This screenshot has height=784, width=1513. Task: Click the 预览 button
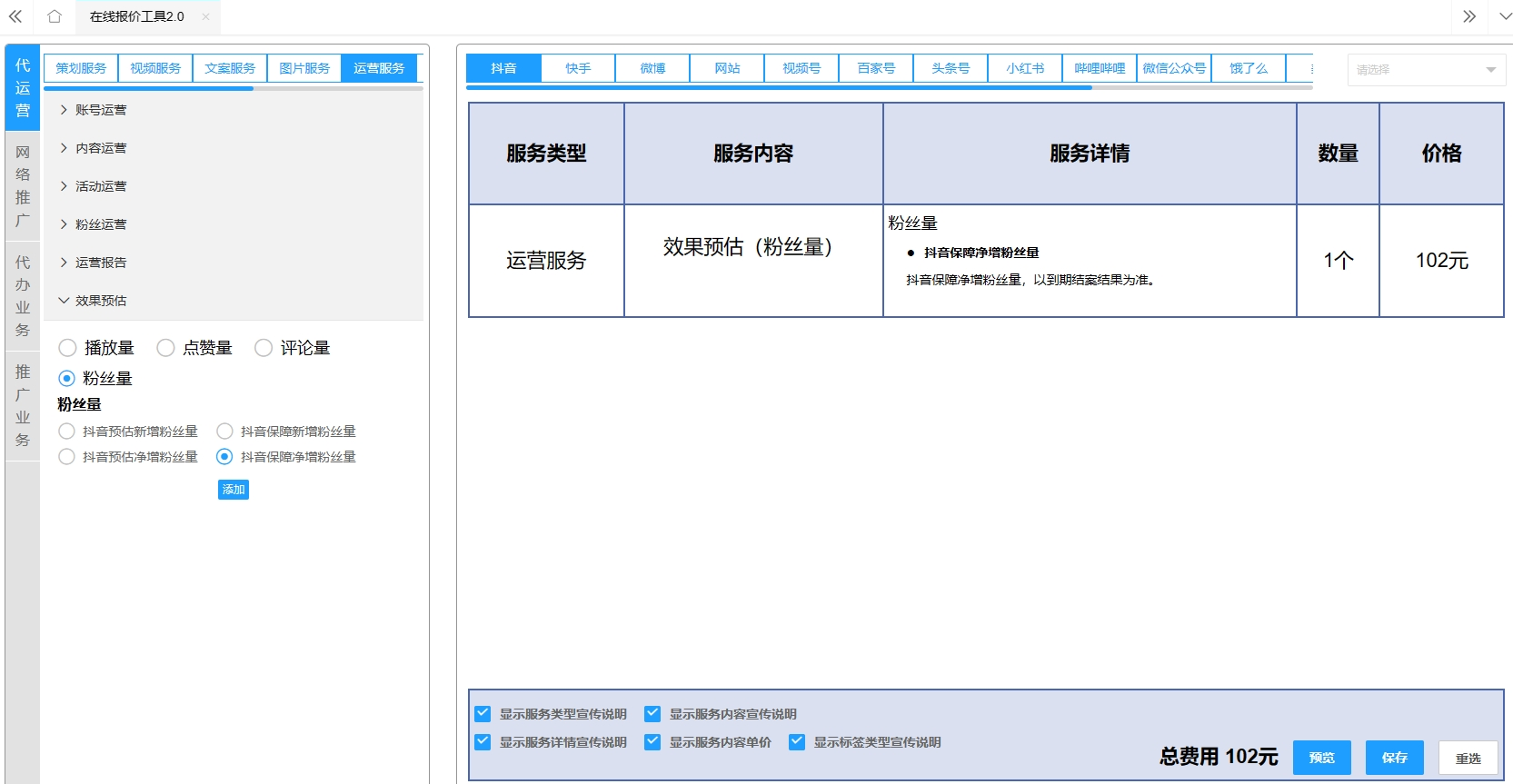point(1321,758)
